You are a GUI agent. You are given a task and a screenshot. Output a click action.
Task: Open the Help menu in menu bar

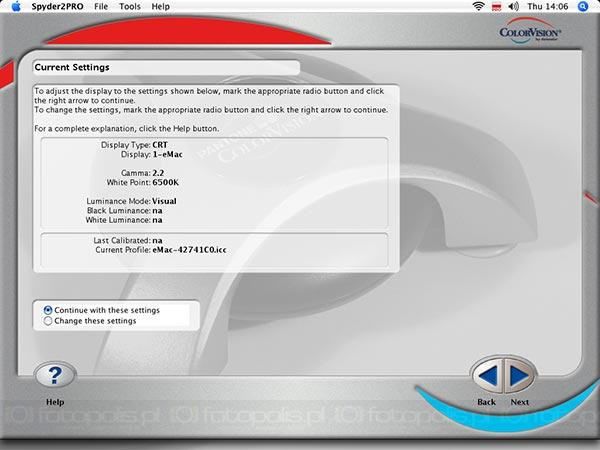(x=160, y=7)
